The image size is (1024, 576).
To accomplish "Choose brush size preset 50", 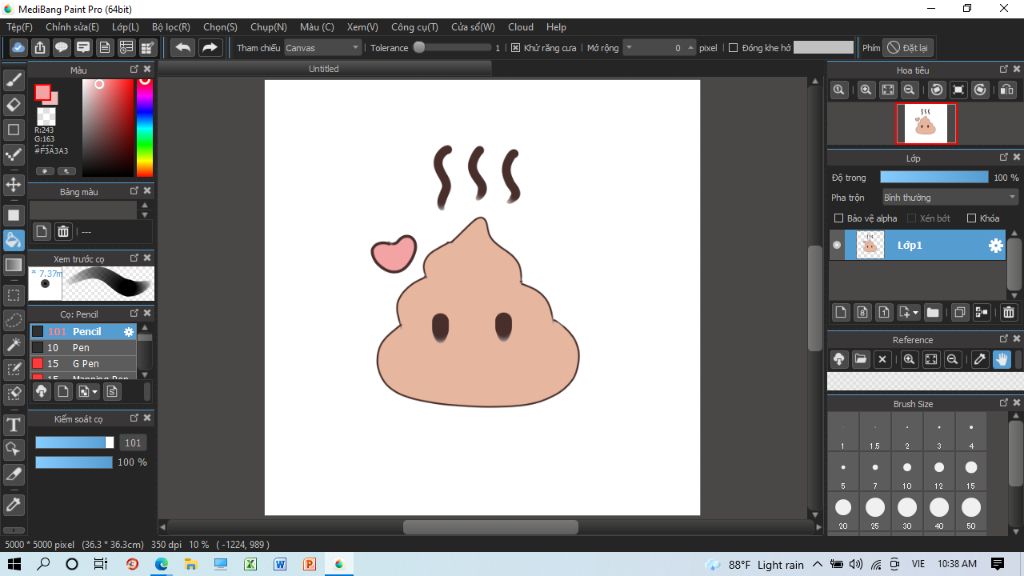I will pos(970,513).
